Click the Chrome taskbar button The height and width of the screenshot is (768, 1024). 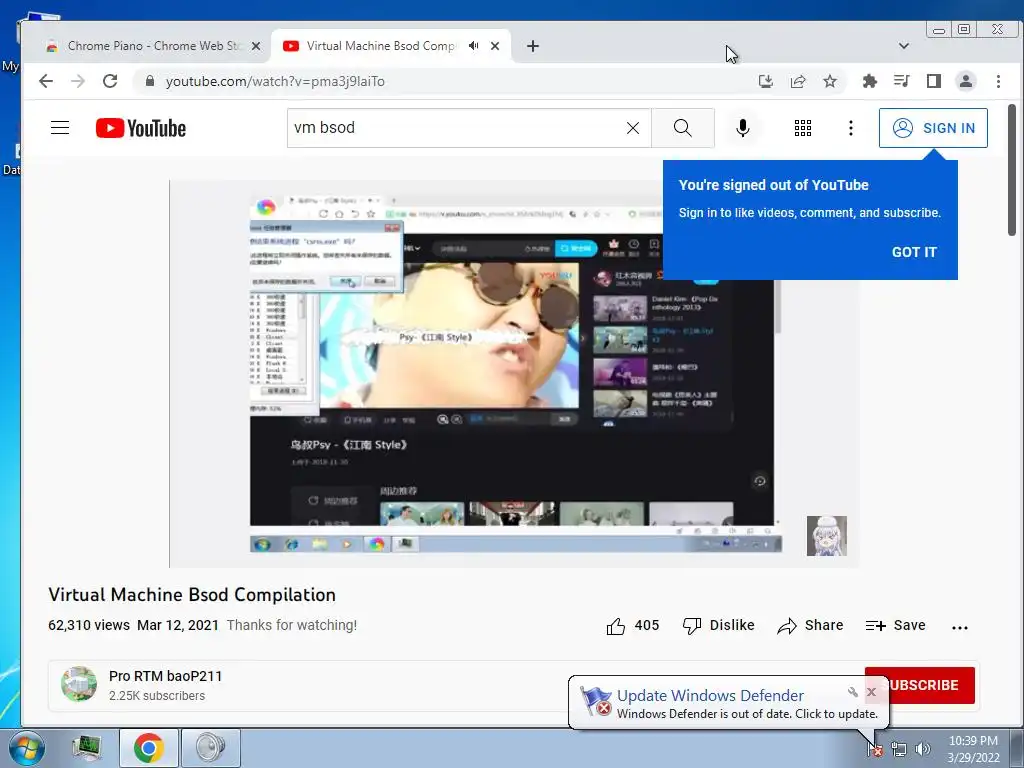point(148,748)
